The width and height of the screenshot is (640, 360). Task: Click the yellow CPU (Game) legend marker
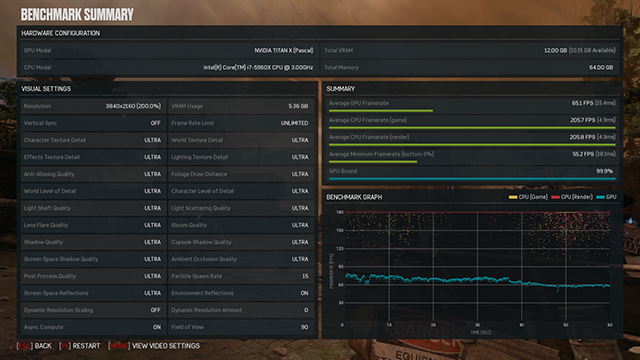(513, 197)
